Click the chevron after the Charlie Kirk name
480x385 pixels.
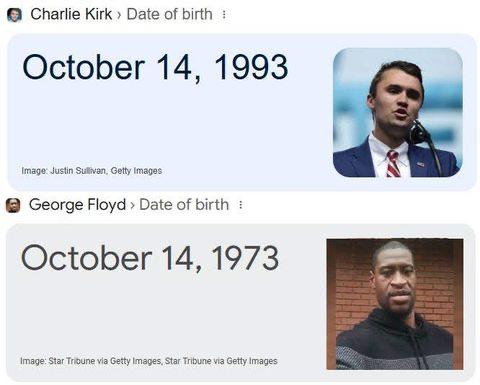(x=119, y=15)
